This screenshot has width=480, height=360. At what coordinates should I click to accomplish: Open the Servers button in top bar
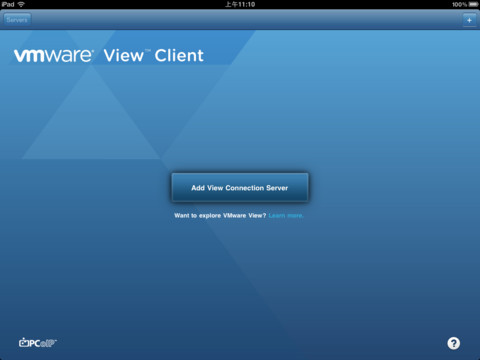coord(17,20)
